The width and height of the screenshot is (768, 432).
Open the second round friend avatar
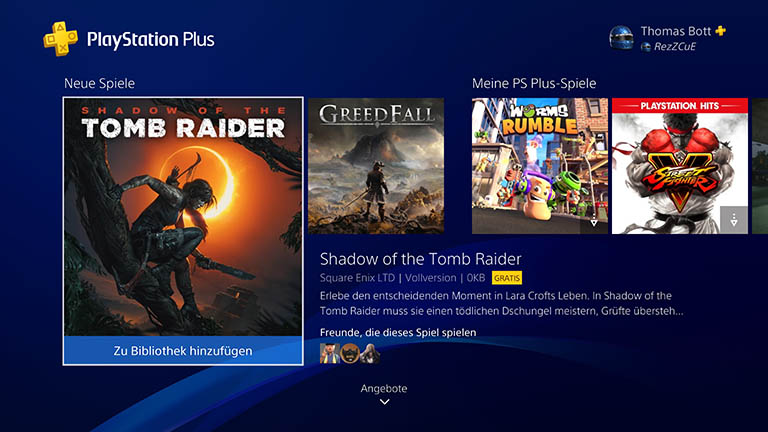(x=350, y=353)
